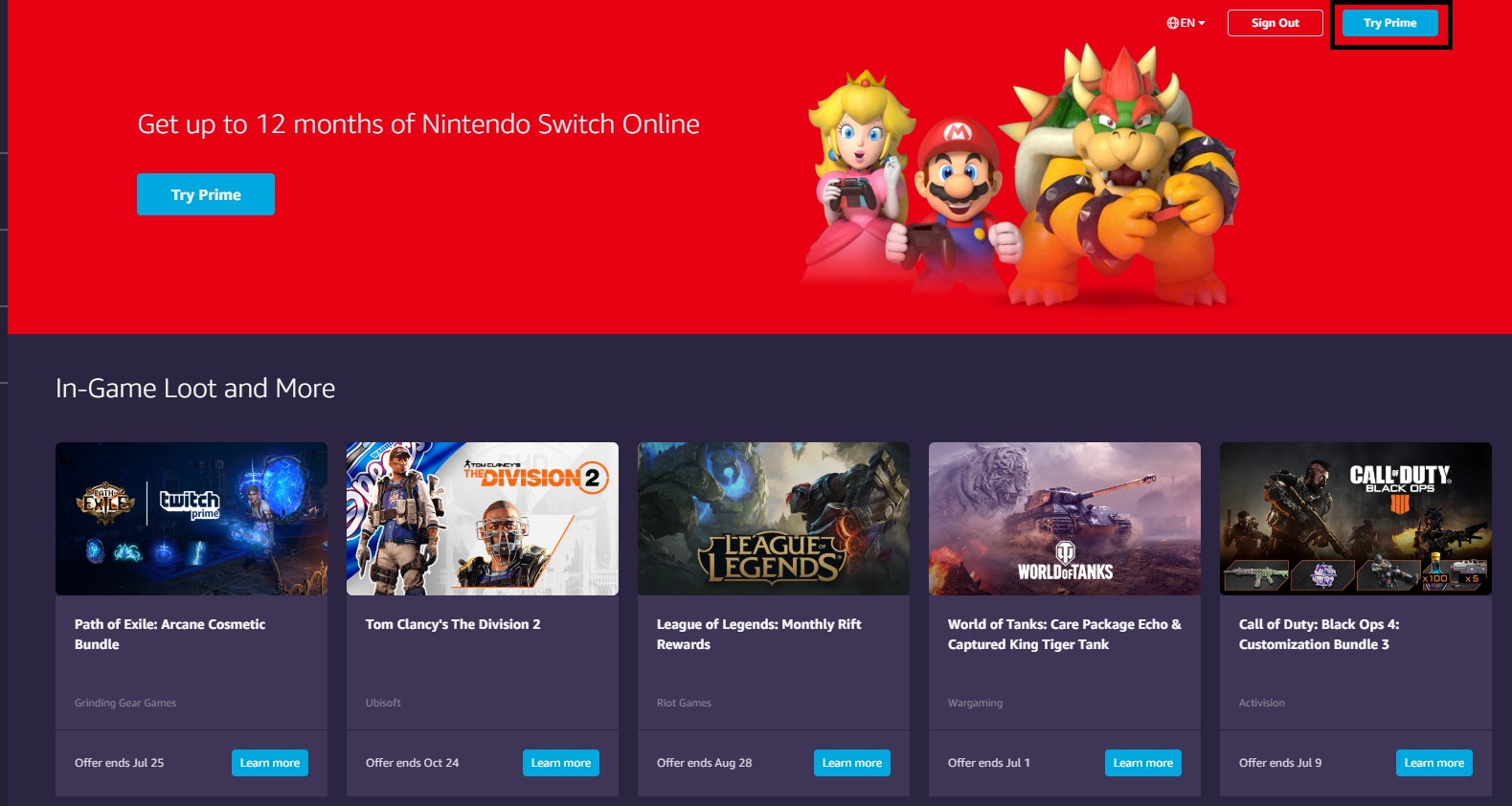Image resolution: width=1512 pixels, height=806 pixels.
Task: Open The Division 2 thumbnail image
Action: click(483, 519)
